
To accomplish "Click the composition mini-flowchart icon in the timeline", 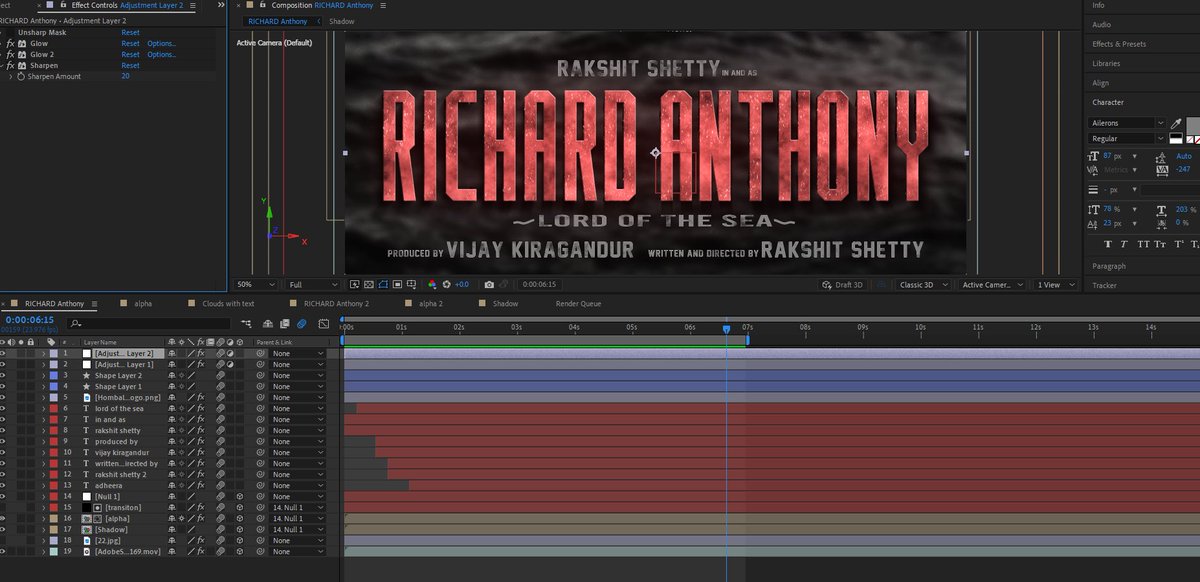I will coord(246,323).
